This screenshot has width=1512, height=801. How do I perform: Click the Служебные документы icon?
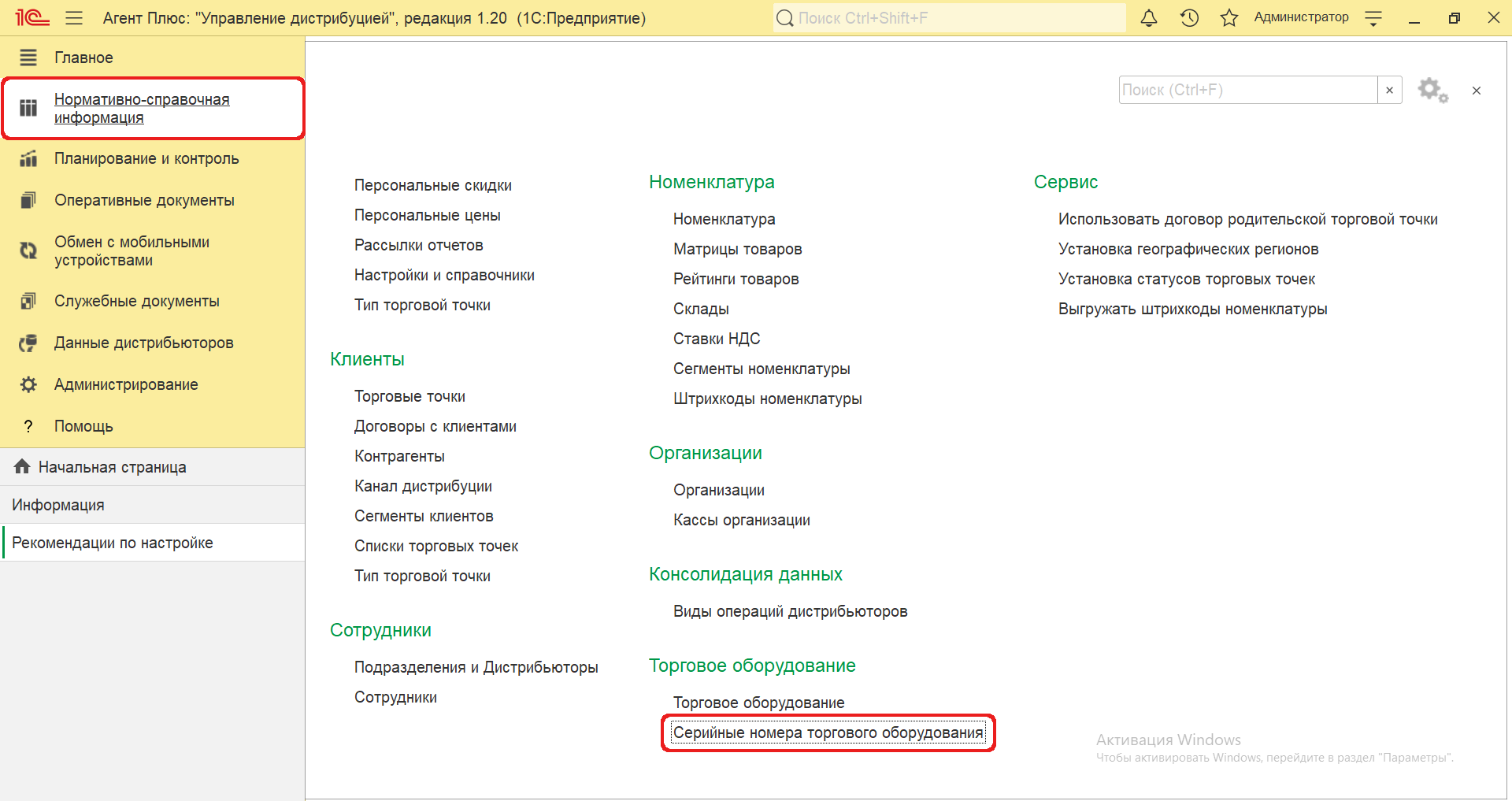[x=28, y=301]
